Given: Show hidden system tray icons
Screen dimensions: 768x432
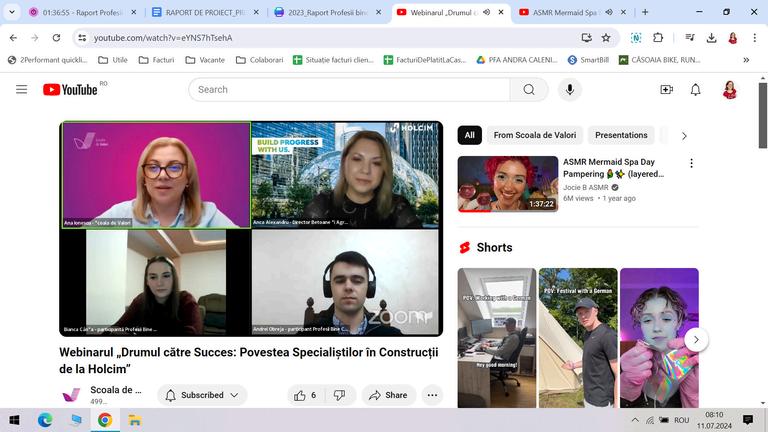Looking at the screenshot, I should (x=635, y=420).
